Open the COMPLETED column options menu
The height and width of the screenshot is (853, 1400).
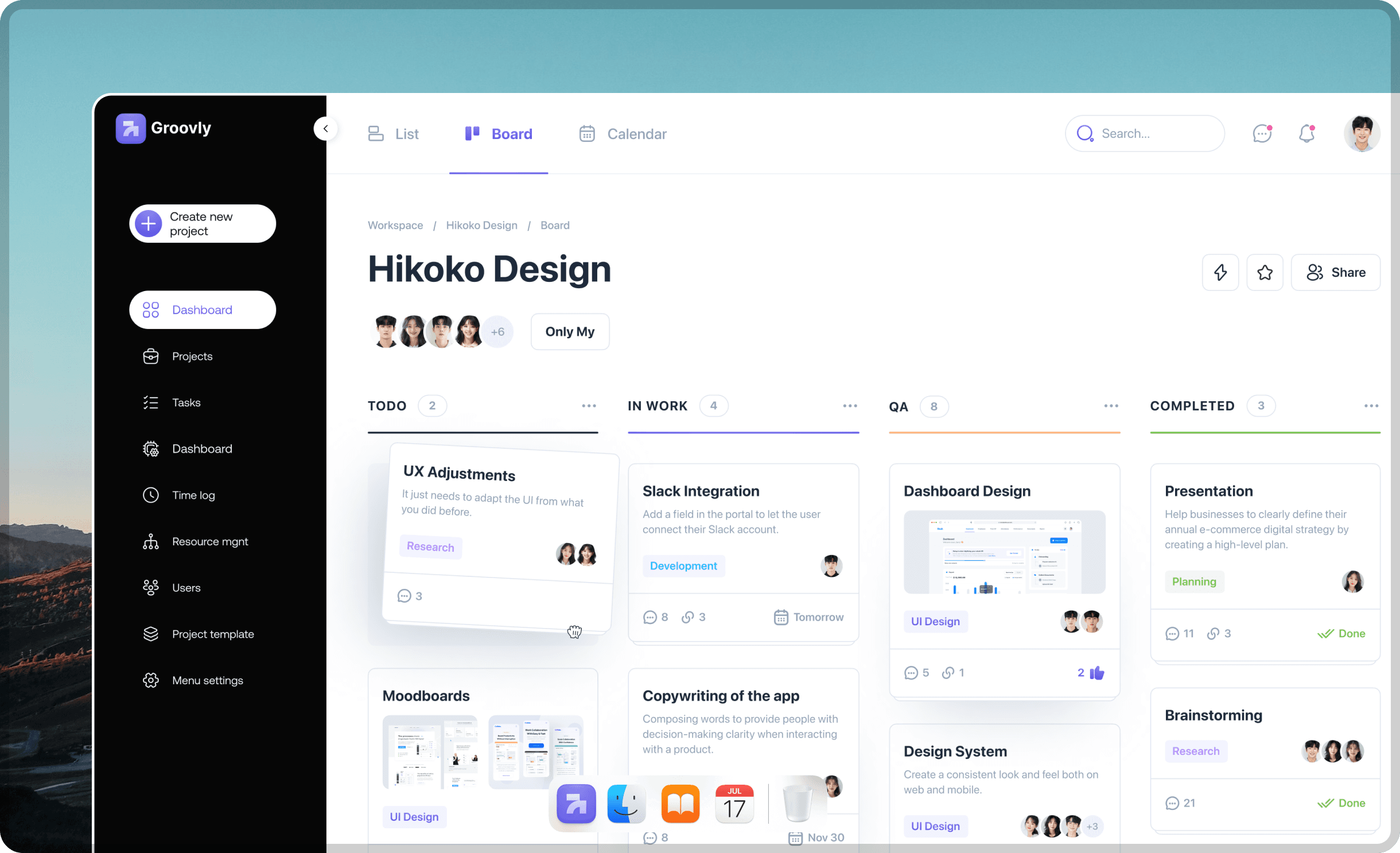click(1371, 406)
